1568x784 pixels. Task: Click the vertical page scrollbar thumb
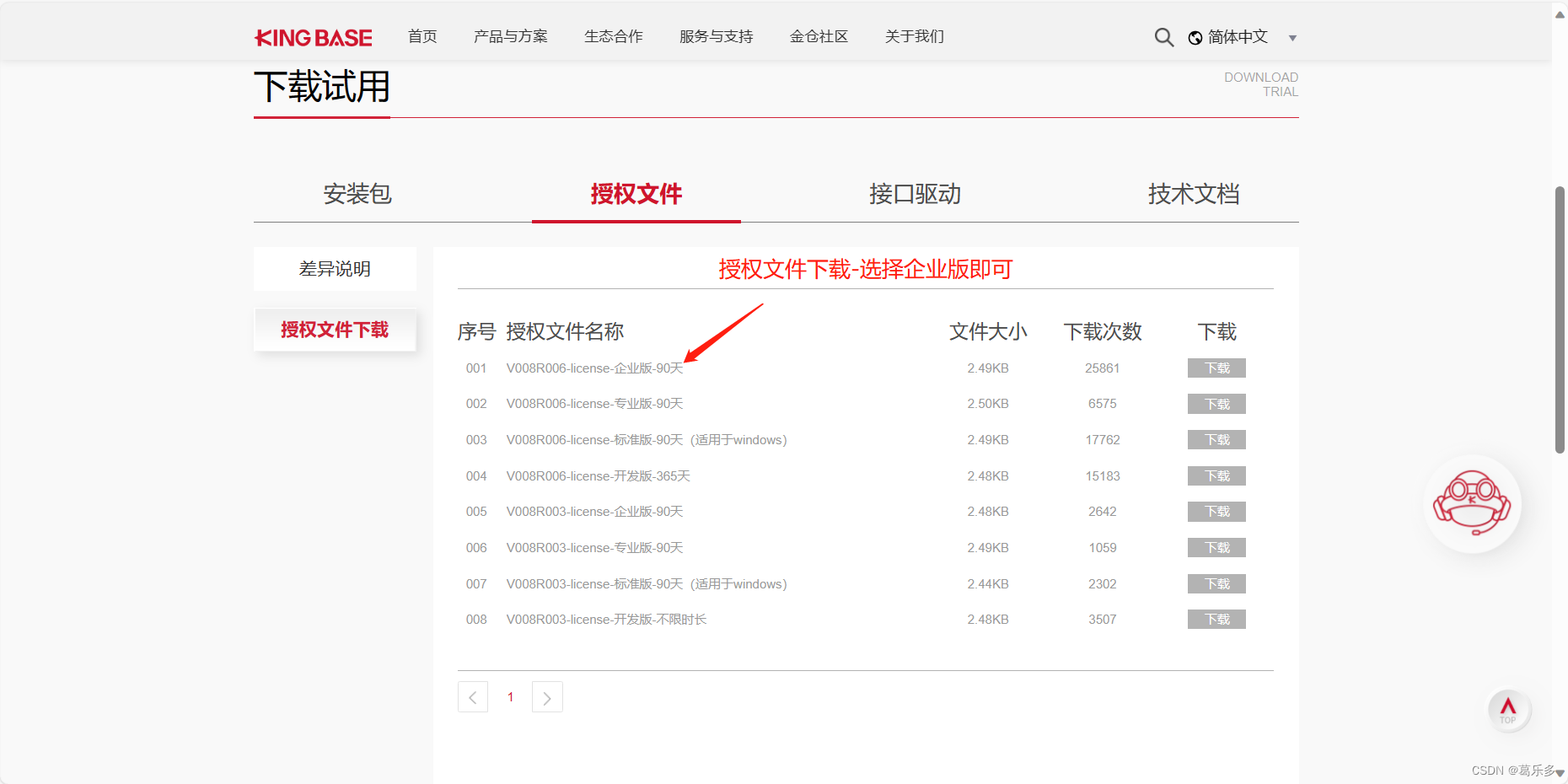pyautogui.click(x=1560, y=320)
